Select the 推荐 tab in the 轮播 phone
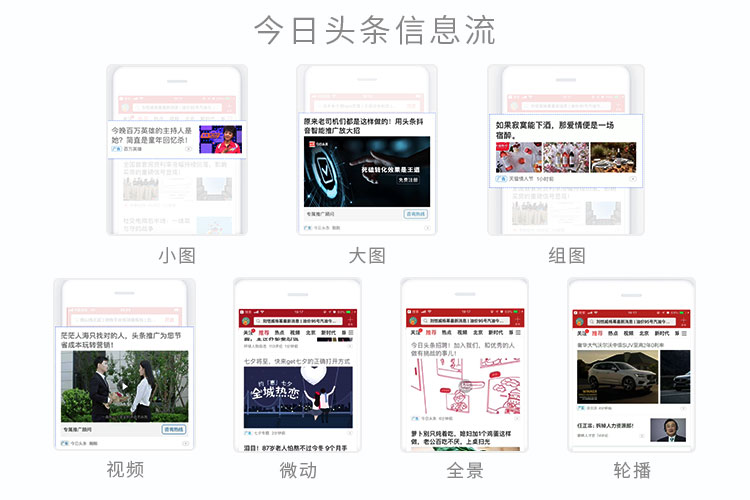The image size is (750, 500). pyautogui.click(x=597, y=333)
